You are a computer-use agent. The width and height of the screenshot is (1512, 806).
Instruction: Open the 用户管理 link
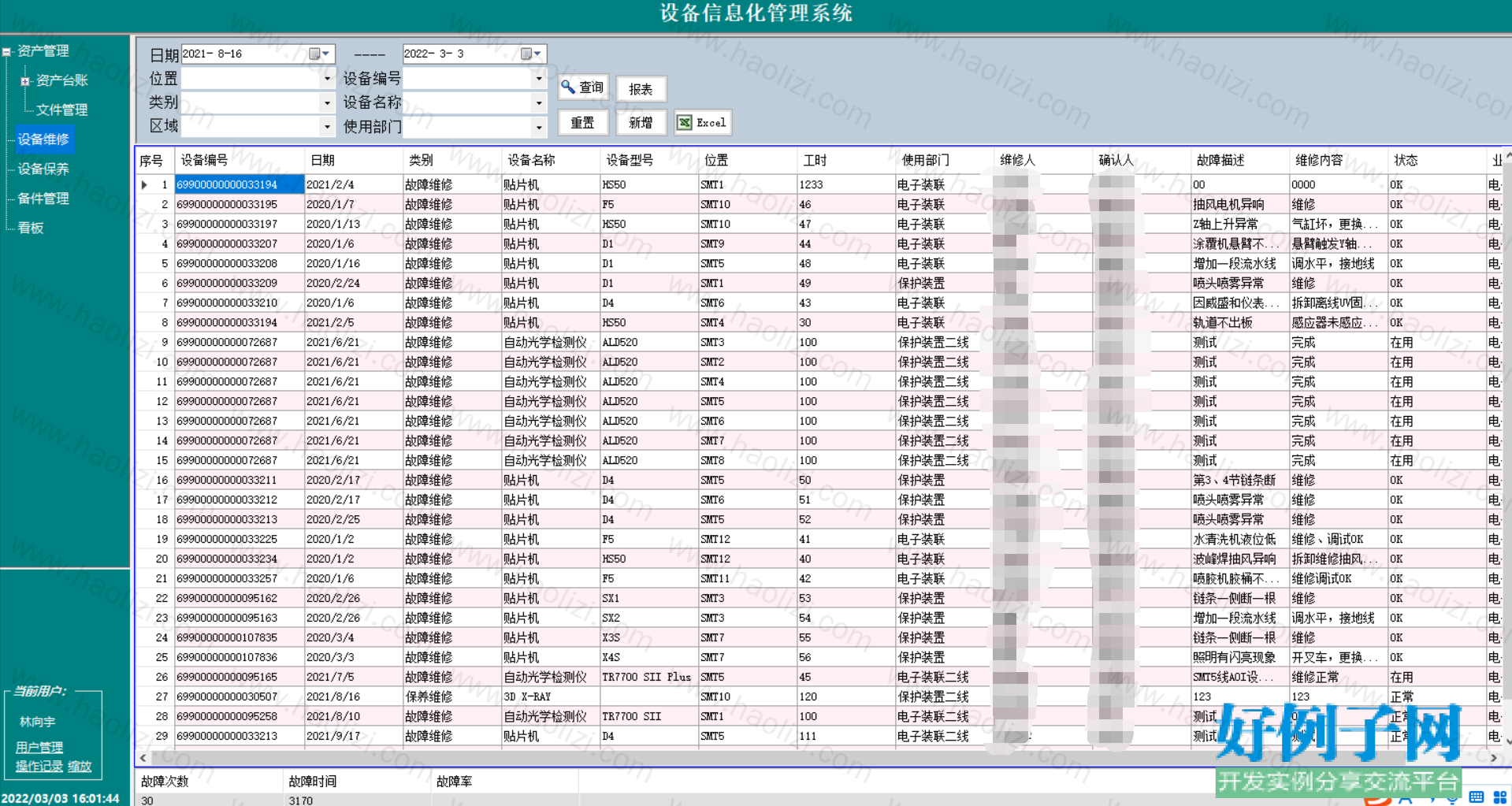point(39,747)
